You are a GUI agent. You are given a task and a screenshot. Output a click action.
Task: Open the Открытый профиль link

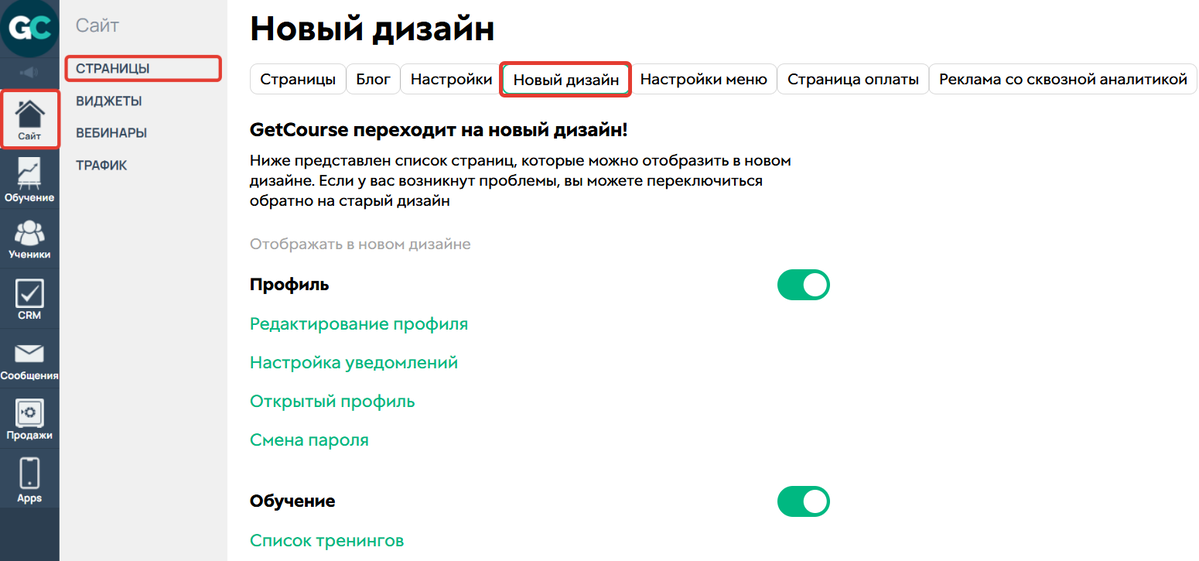click(x=333, y=401)
